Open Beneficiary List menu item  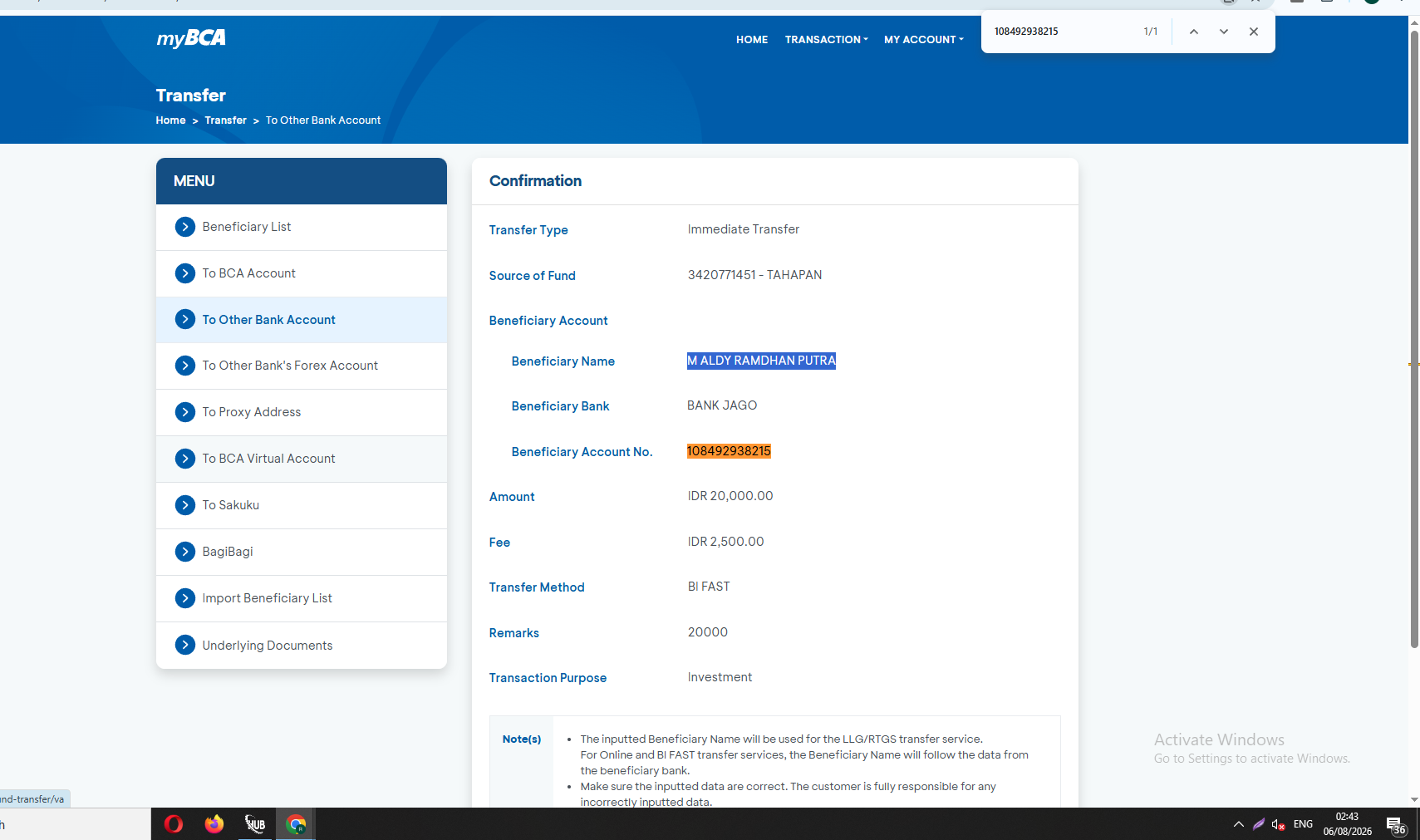tap(302, 227)
